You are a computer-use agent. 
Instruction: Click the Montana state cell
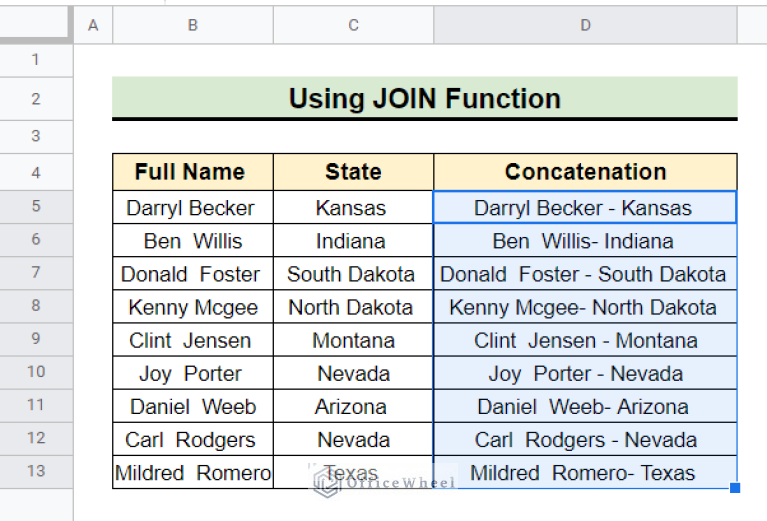click(353, 340)
